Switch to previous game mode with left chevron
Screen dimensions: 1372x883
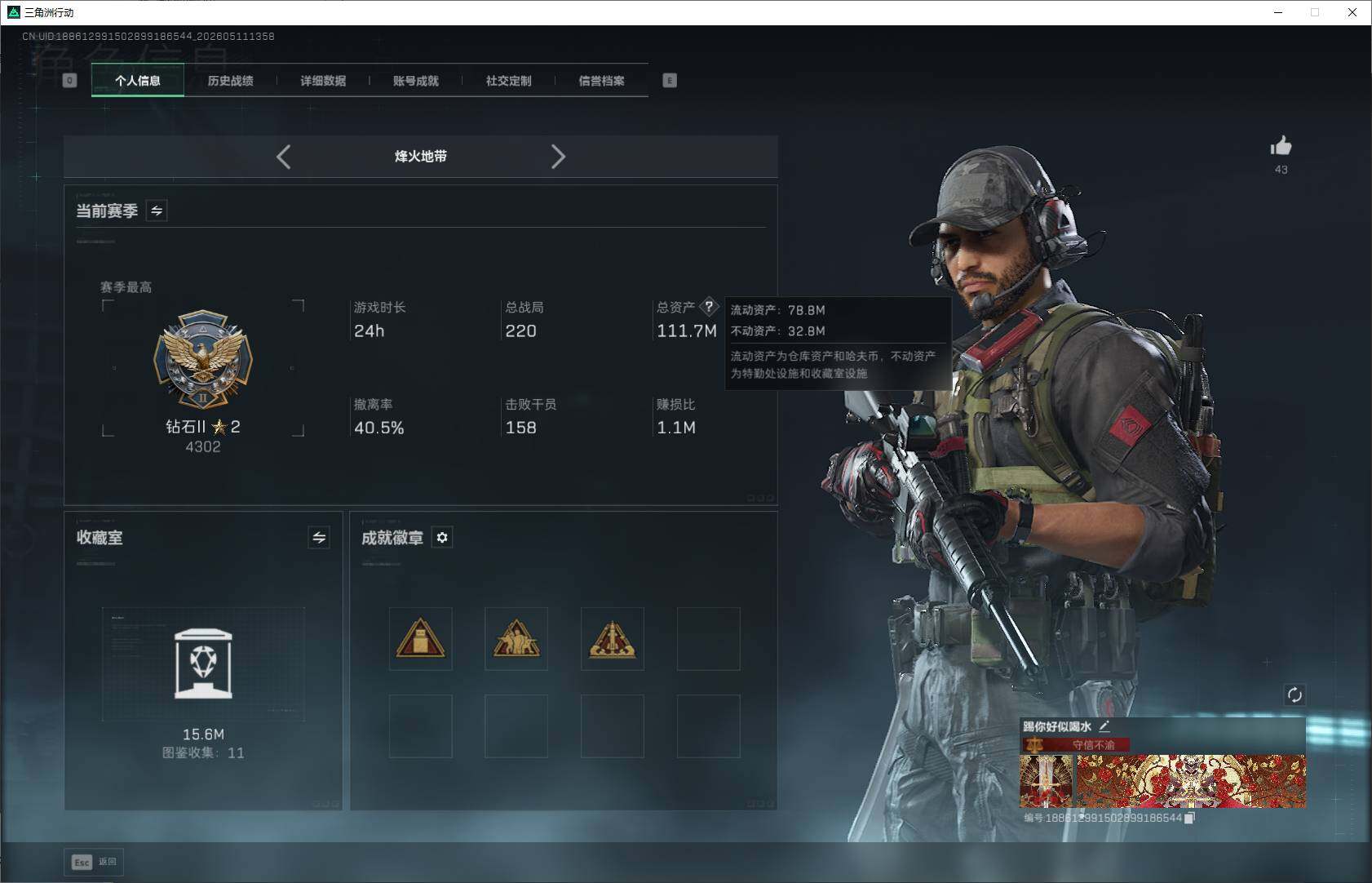pyautogui.click(x=283, y=157)
